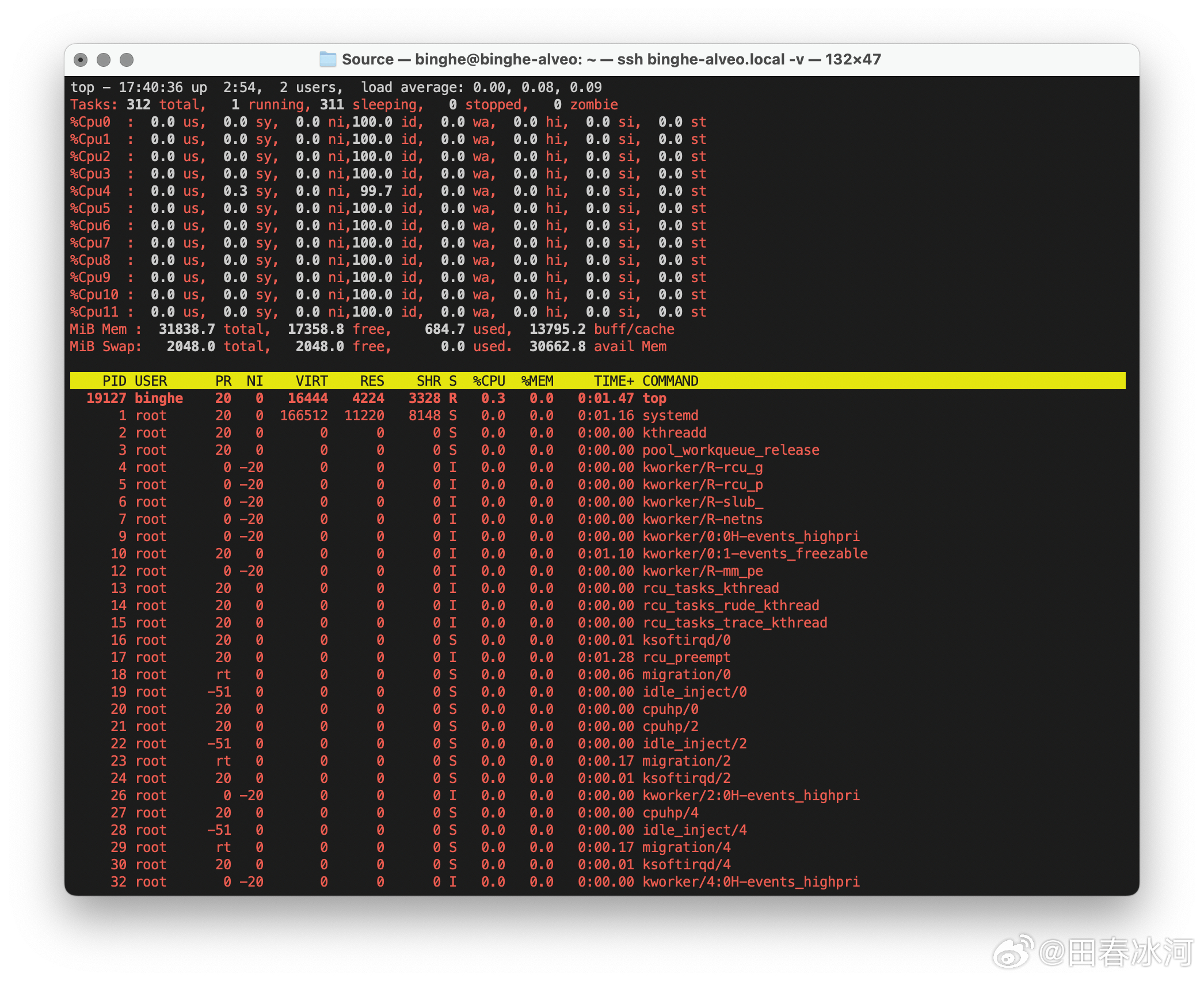Click the pool_workqueue_release command

pos(730,450)
